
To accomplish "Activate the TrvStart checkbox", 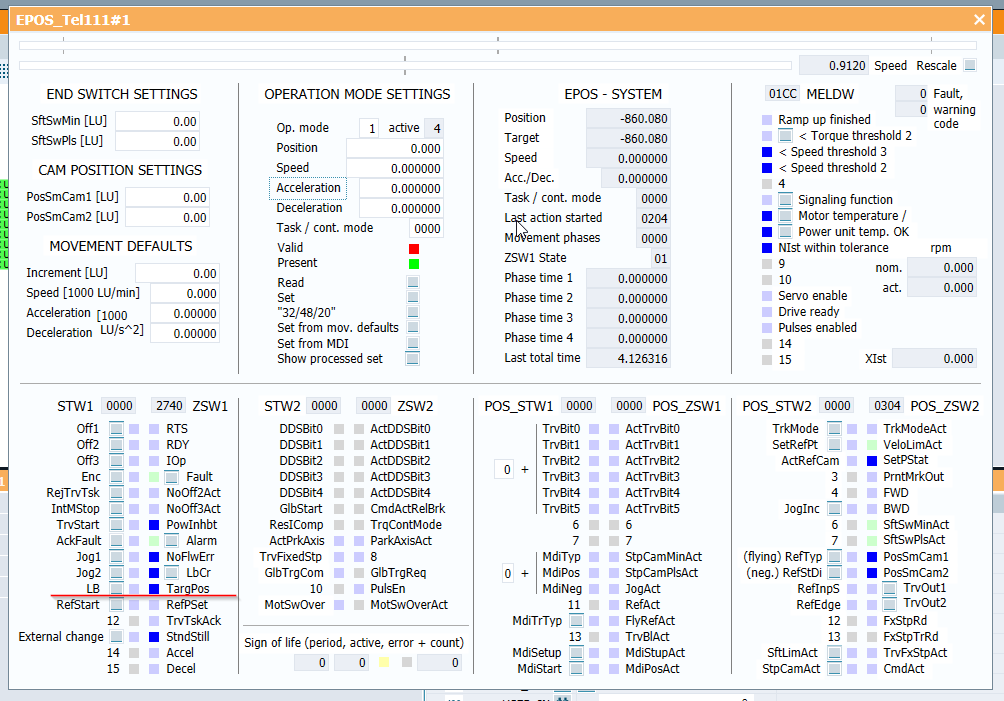I will (x=116, y=524).
